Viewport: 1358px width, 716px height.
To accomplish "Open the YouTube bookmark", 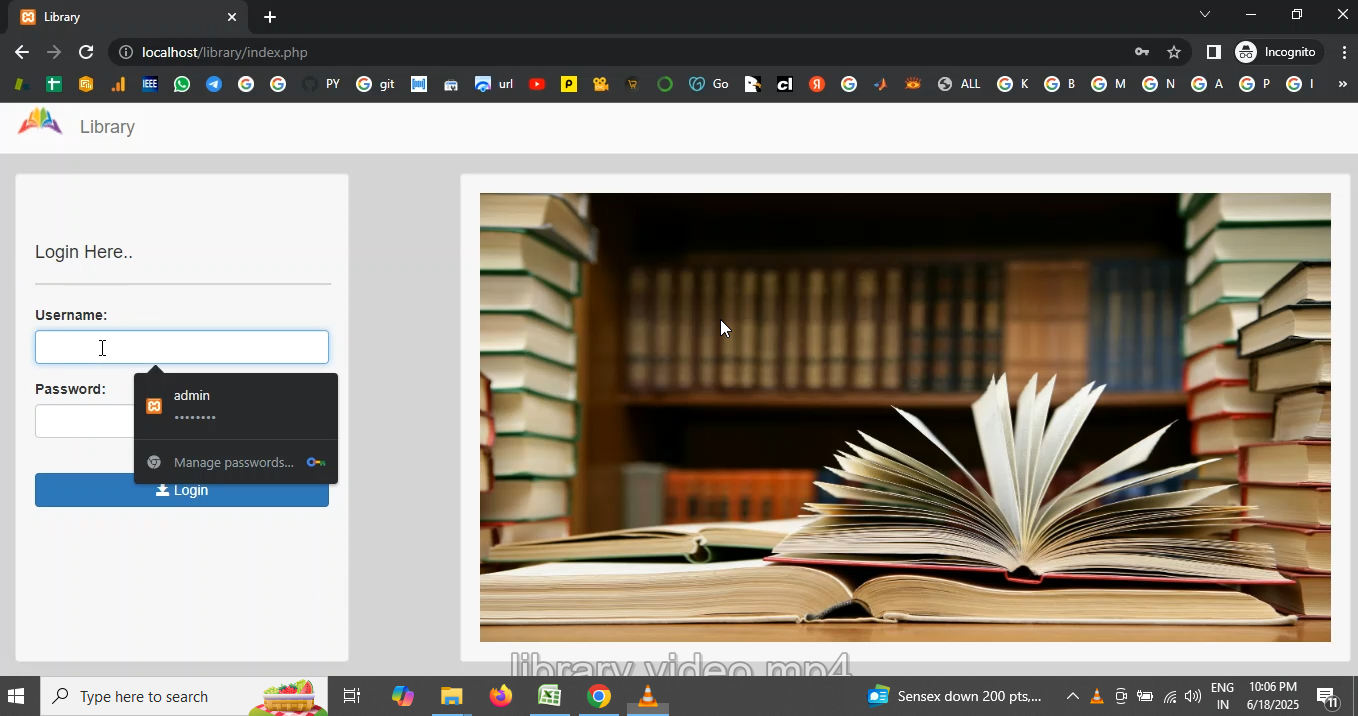I will click(537, 84).
